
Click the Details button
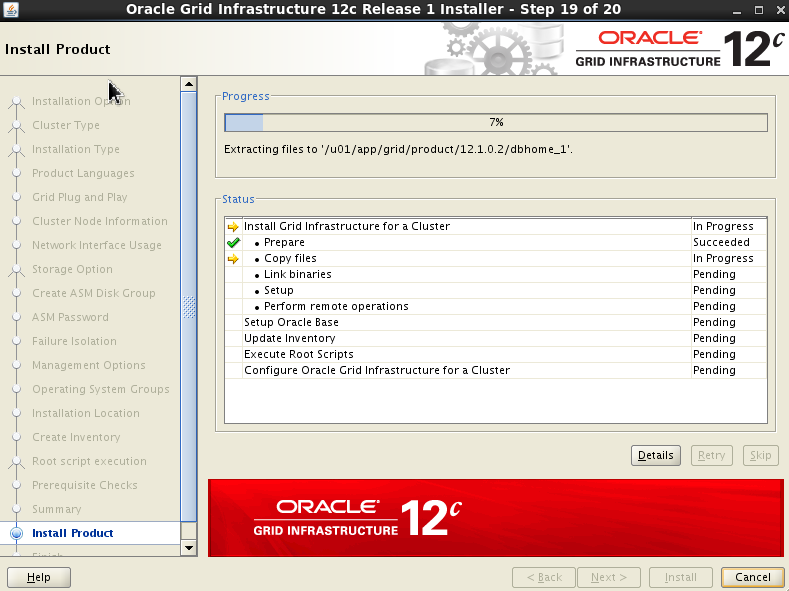click(x=656, y=455)
